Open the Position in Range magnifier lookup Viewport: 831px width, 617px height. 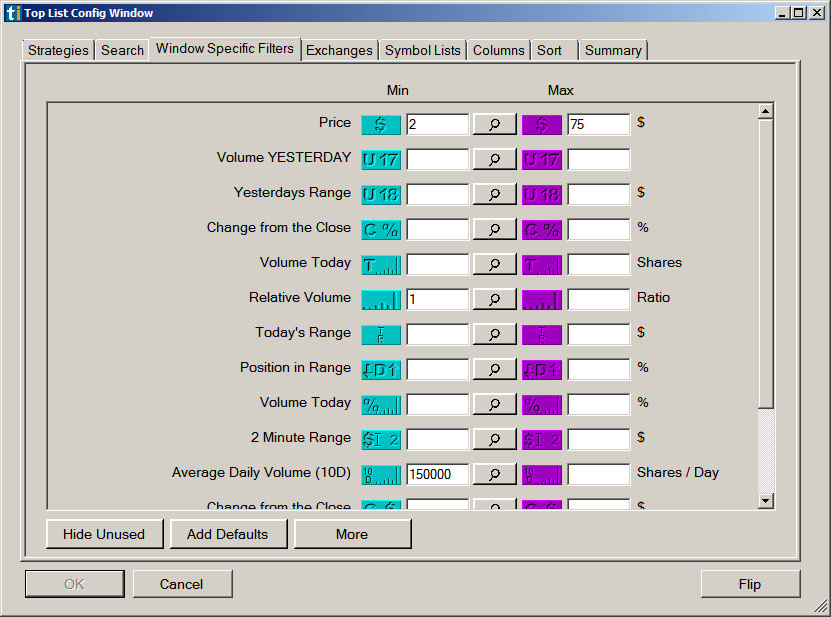click(x=494, y=369)
